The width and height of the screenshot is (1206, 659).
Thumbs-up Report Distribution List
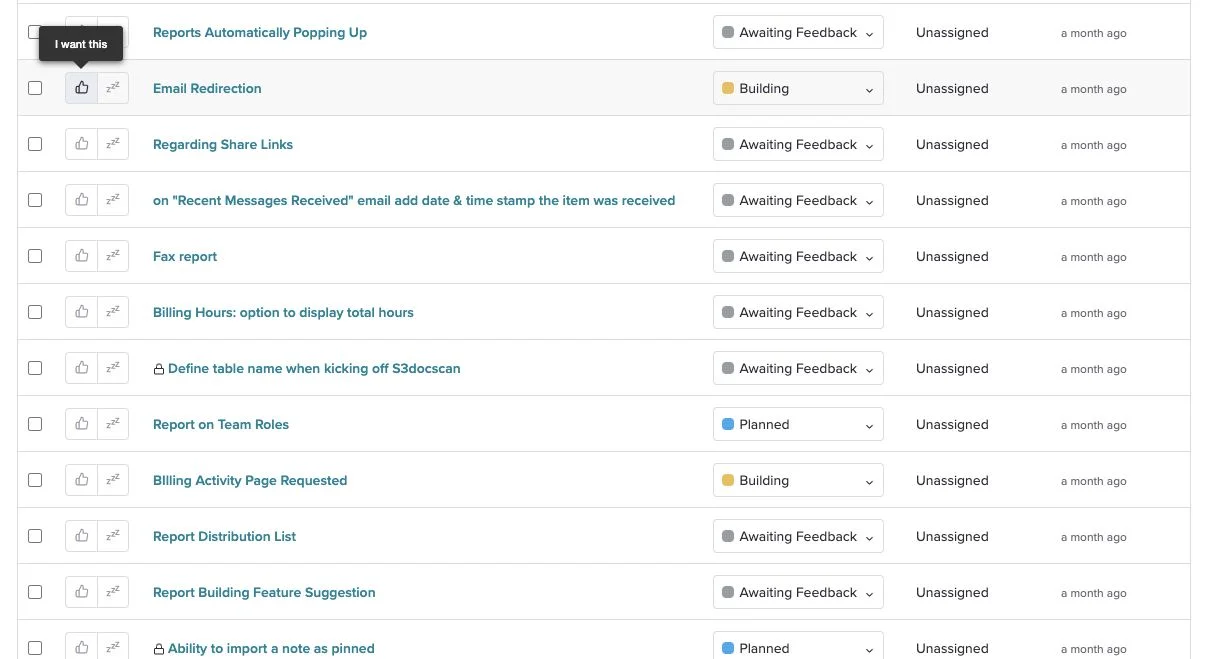coord(82,536)
